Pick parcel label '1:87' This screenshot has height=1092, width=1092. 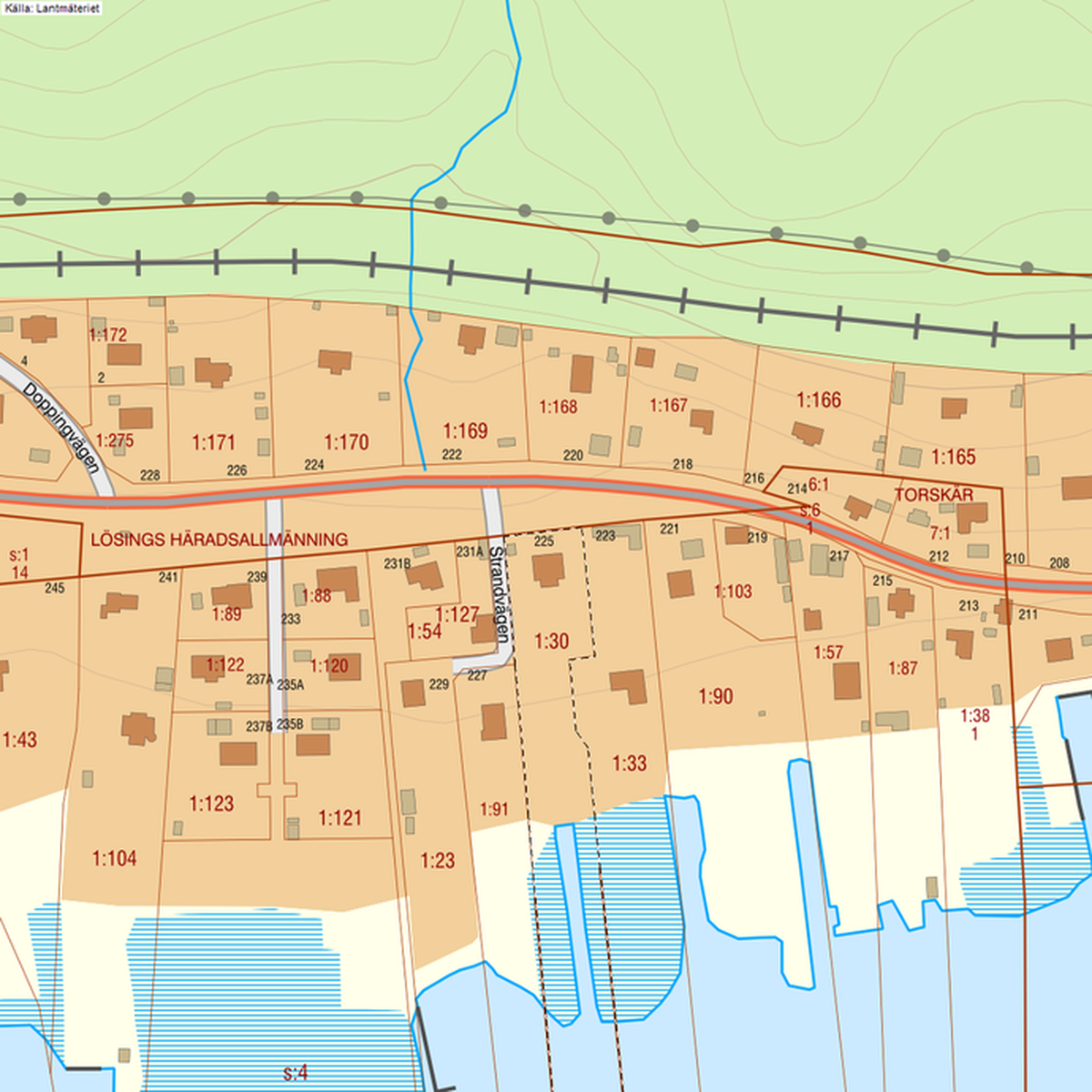tap(903, 668)
